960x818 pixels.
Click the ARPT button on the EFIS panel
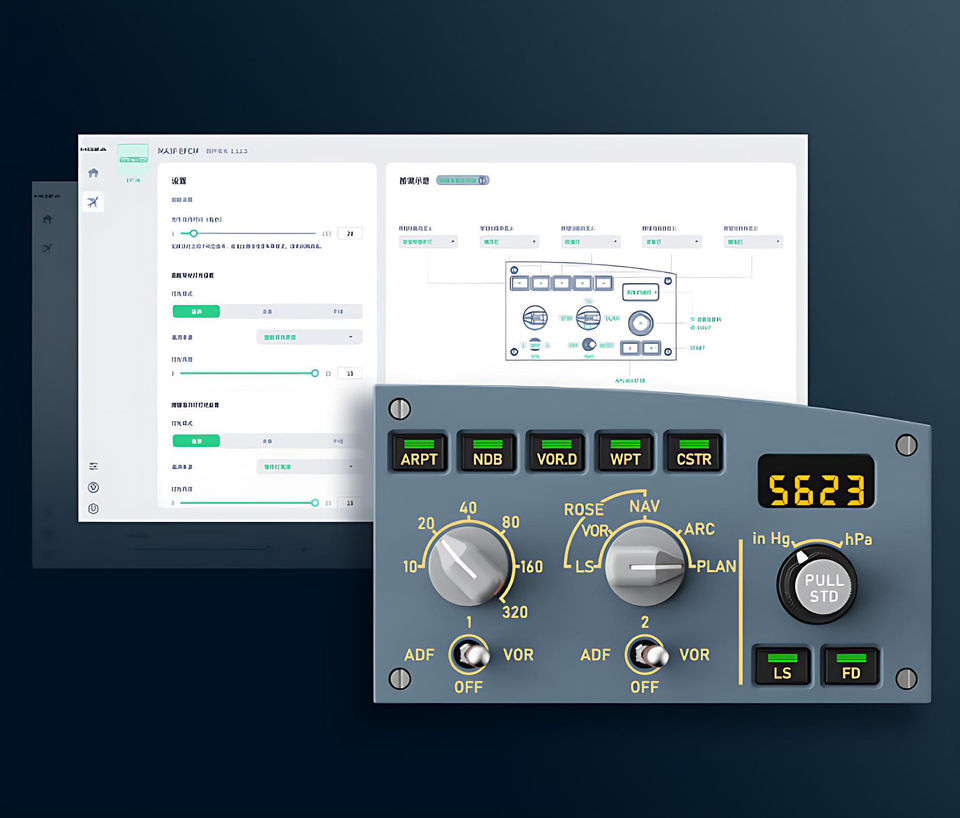[419, 452]
